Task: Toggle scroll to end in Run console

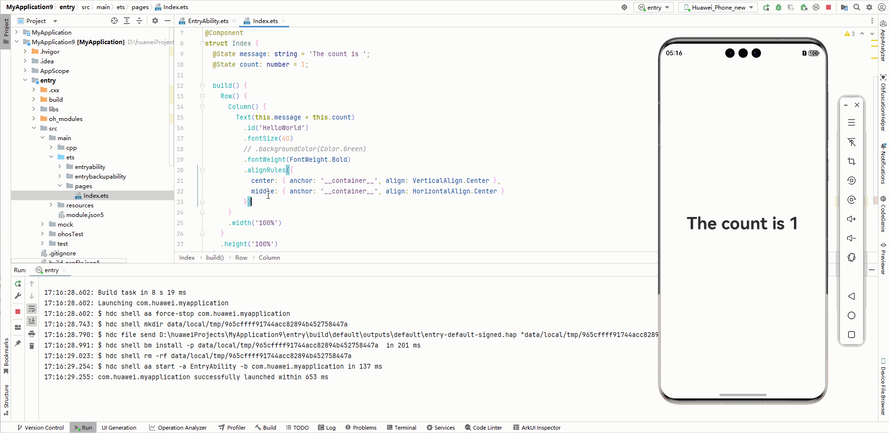Action: click(x=32, y=321)
